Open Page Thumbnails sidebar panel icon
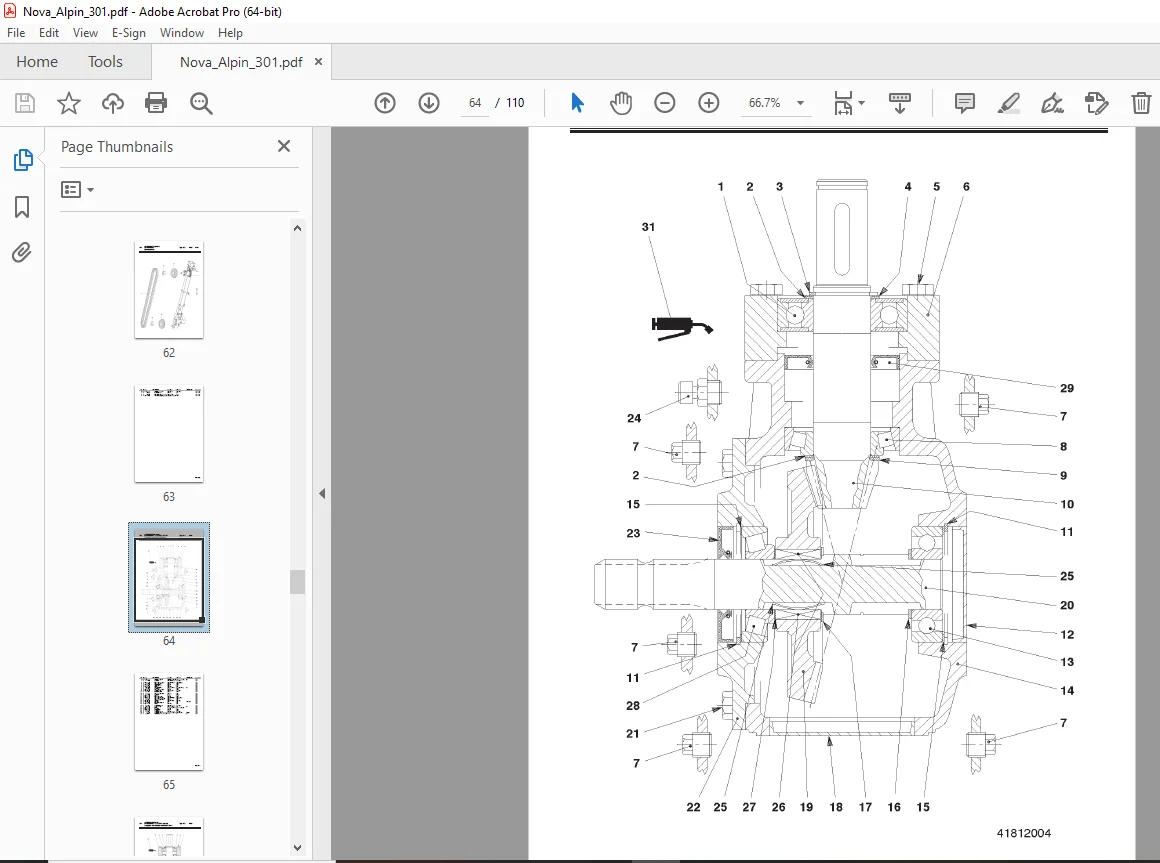 [22, 160]
